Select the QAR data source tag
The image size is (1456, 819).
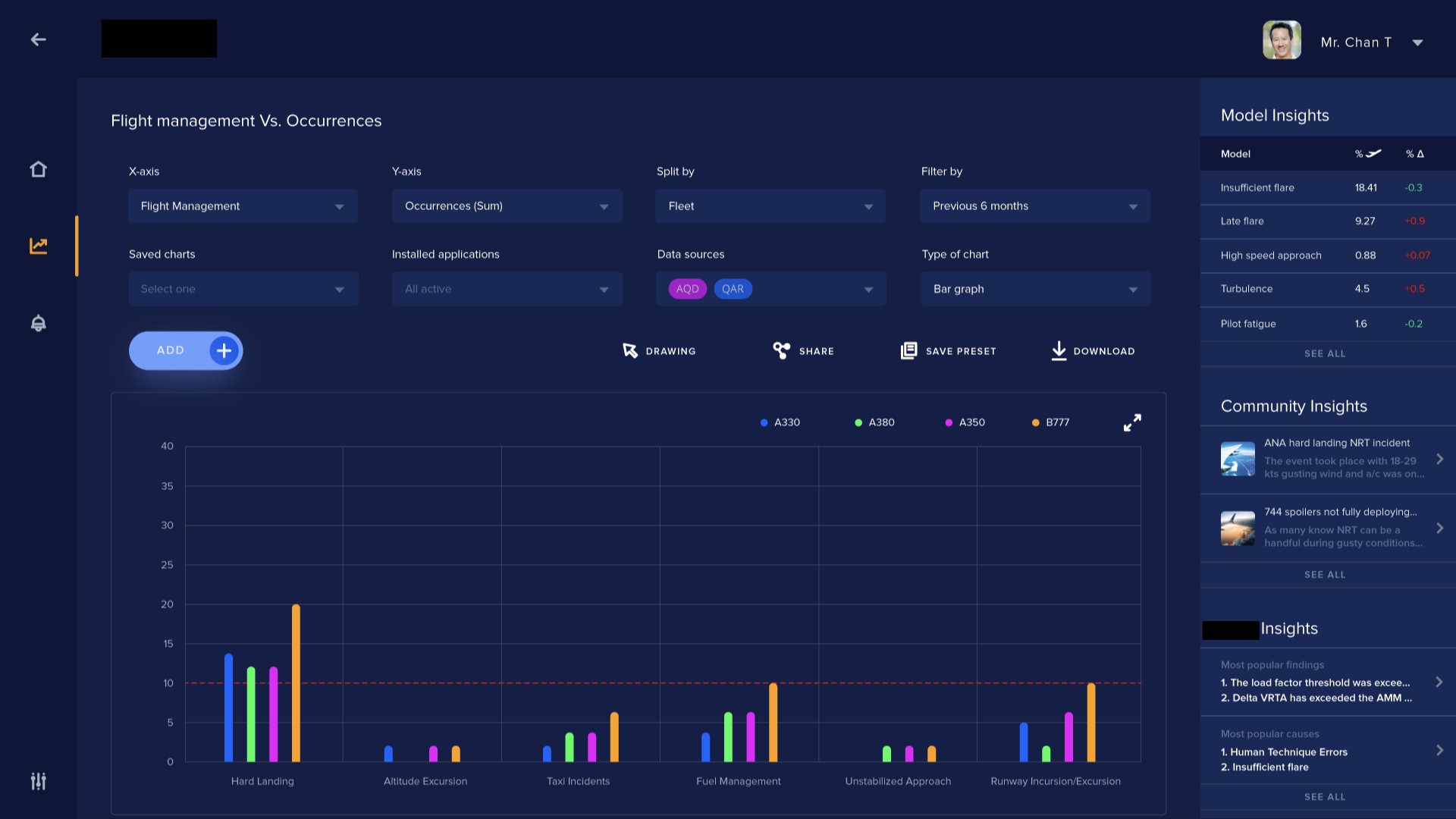(x=733, y=289)
